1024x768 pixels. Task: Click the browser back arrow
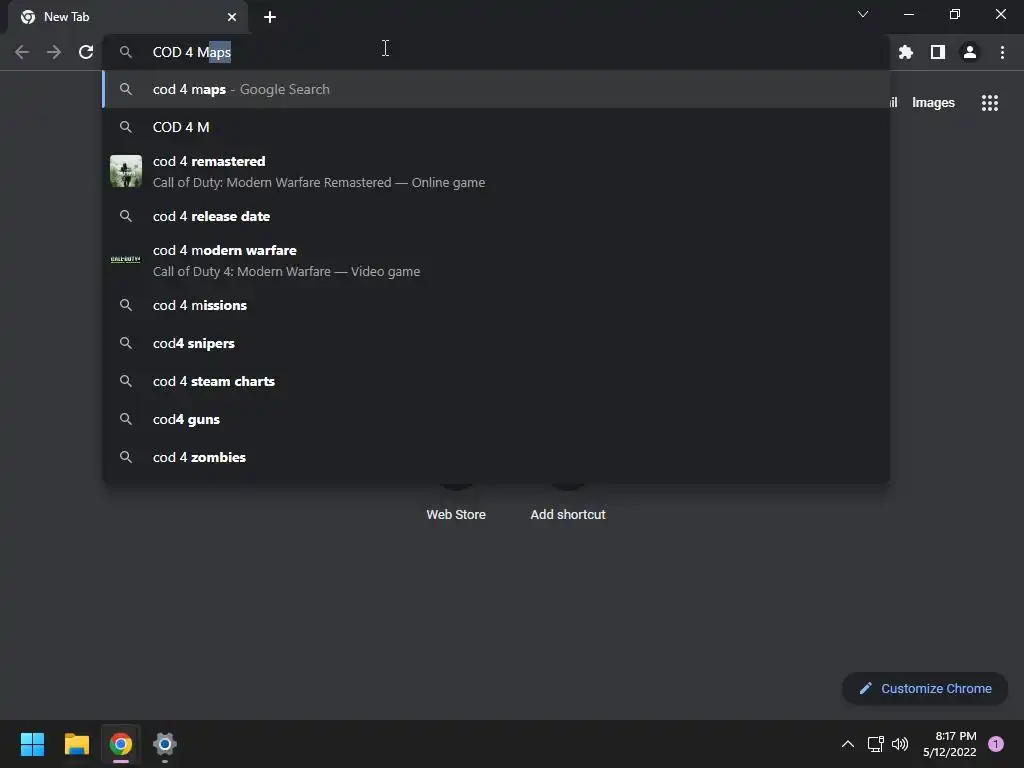22,52
